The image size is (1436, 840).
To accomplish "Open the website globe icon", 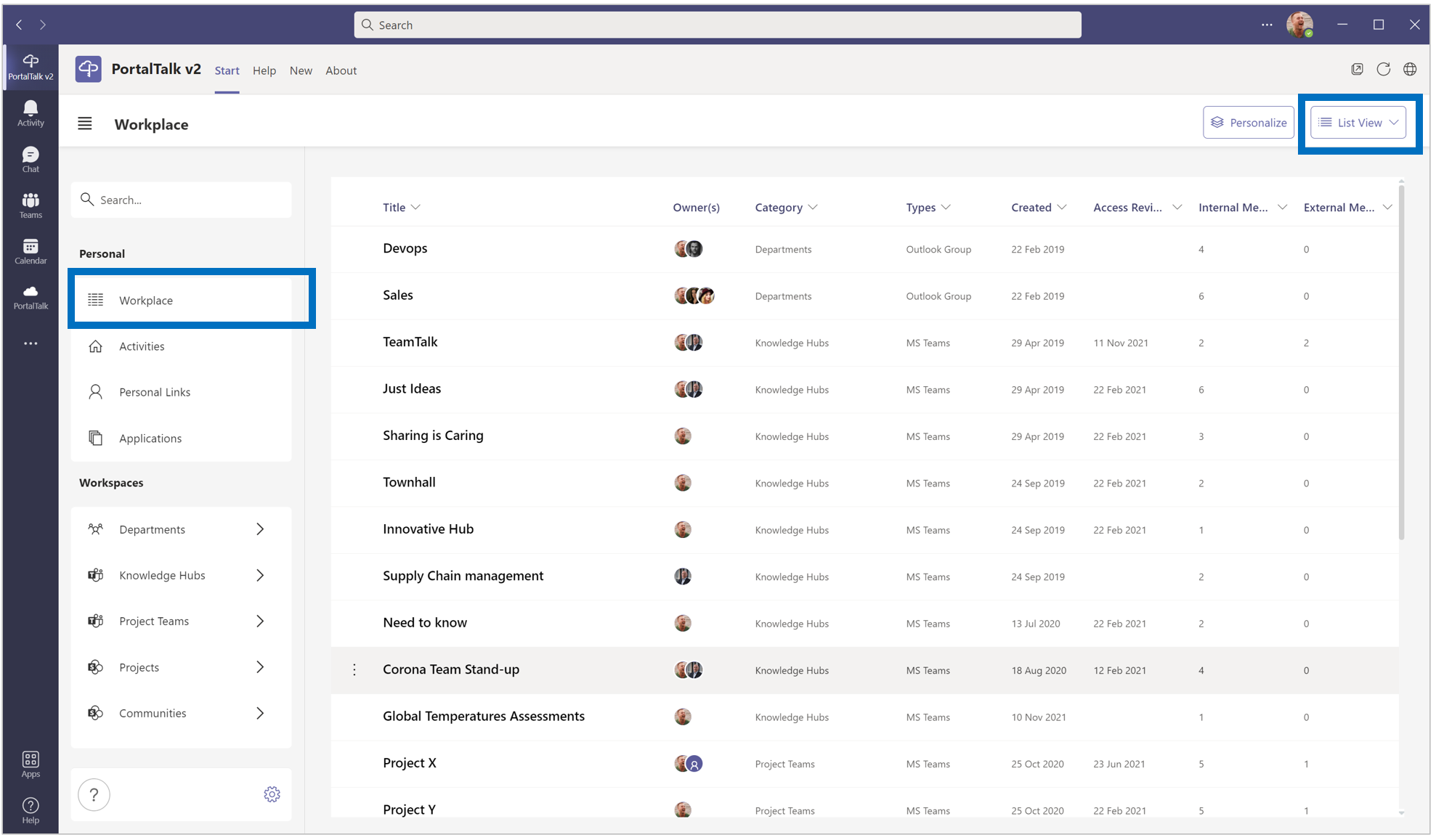I will 1410,69.
